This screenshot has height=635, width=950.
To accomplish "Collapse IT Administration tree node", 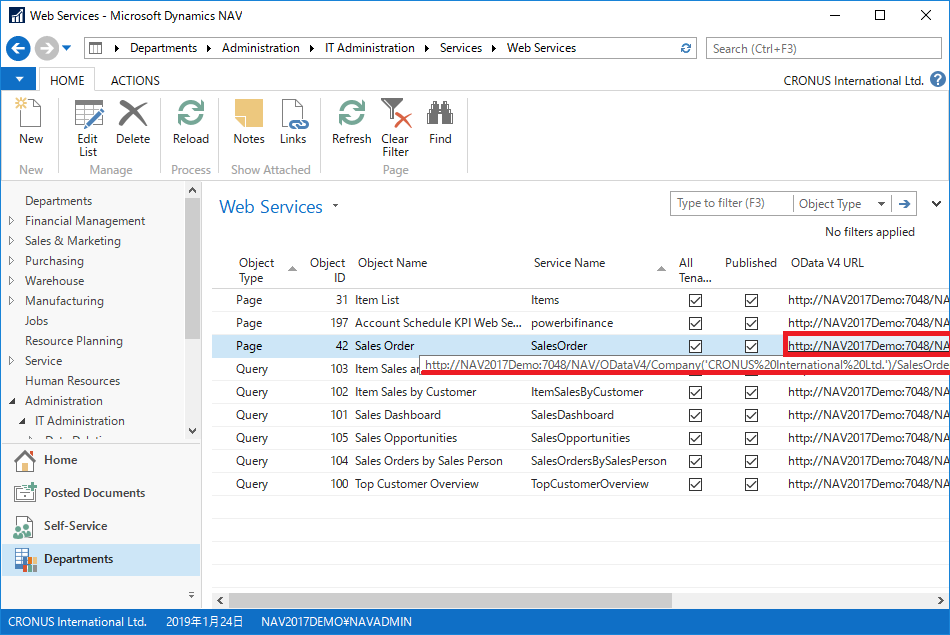I will (x=22, y=421).
